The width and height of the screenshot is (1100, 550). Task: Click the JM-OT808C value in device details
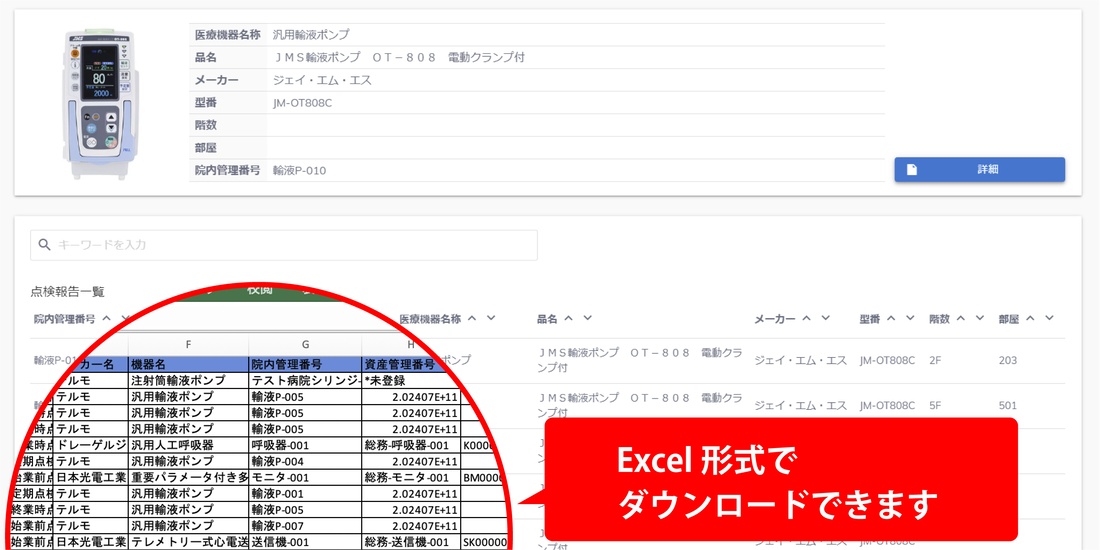302,103
